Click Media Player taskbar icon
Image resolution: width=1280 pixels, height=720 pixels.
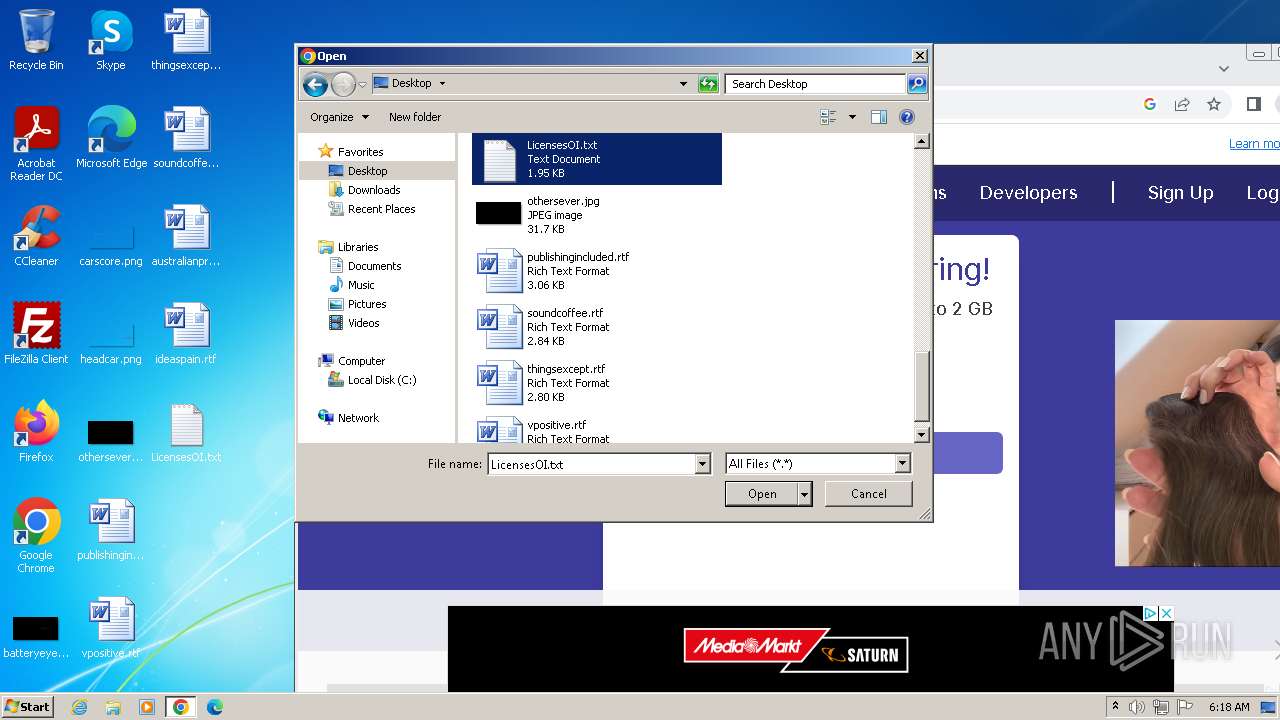coord(147,707)
